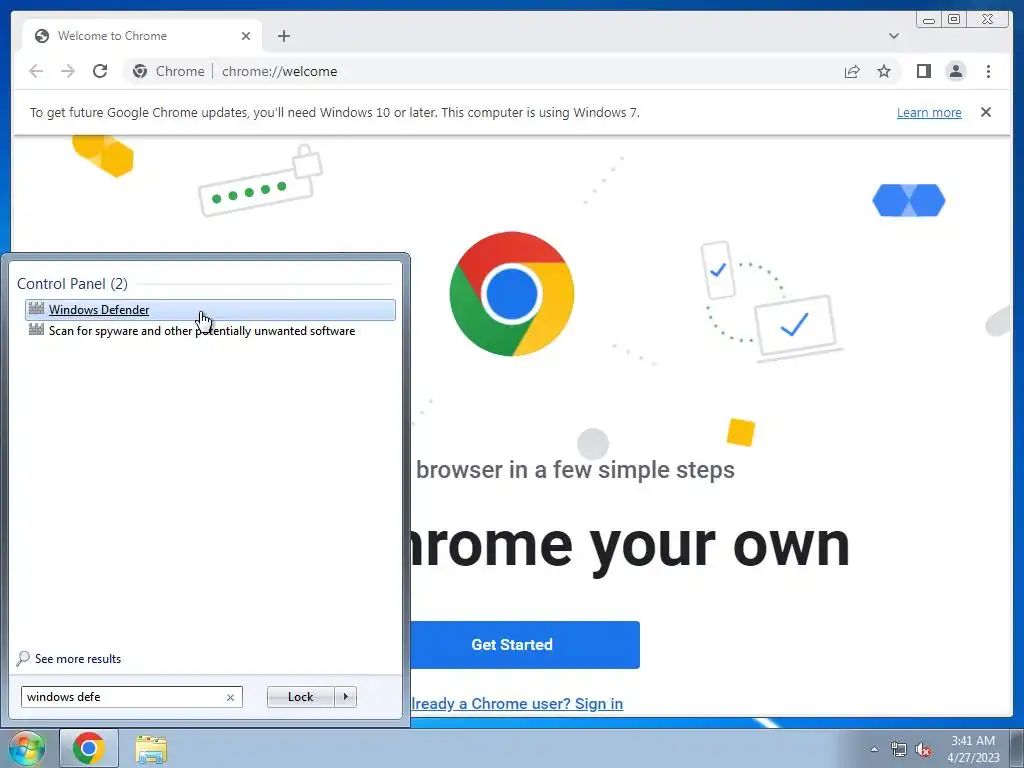Open Windows Explorer from taskbar
Viewport: 1024px width, 768px height.
[151, 748]
